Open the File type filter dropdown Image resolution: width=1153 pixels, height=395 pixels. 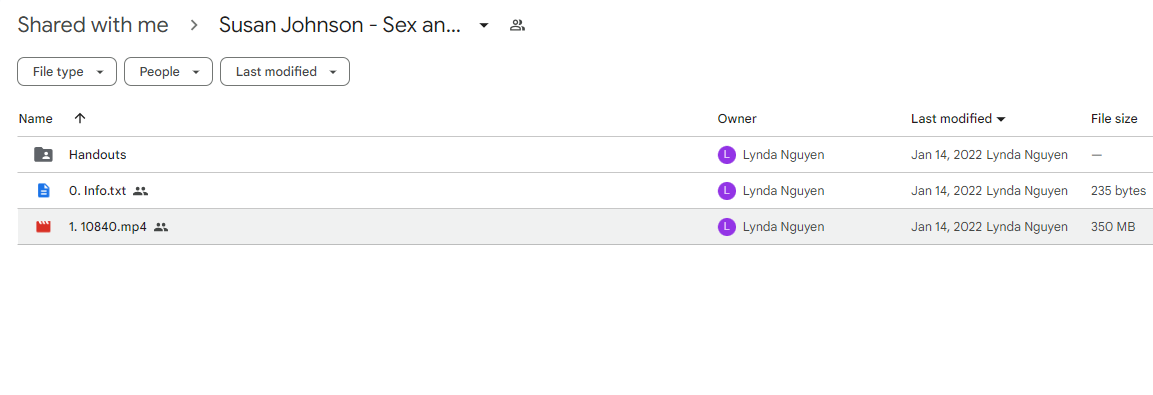coord(67,71)
